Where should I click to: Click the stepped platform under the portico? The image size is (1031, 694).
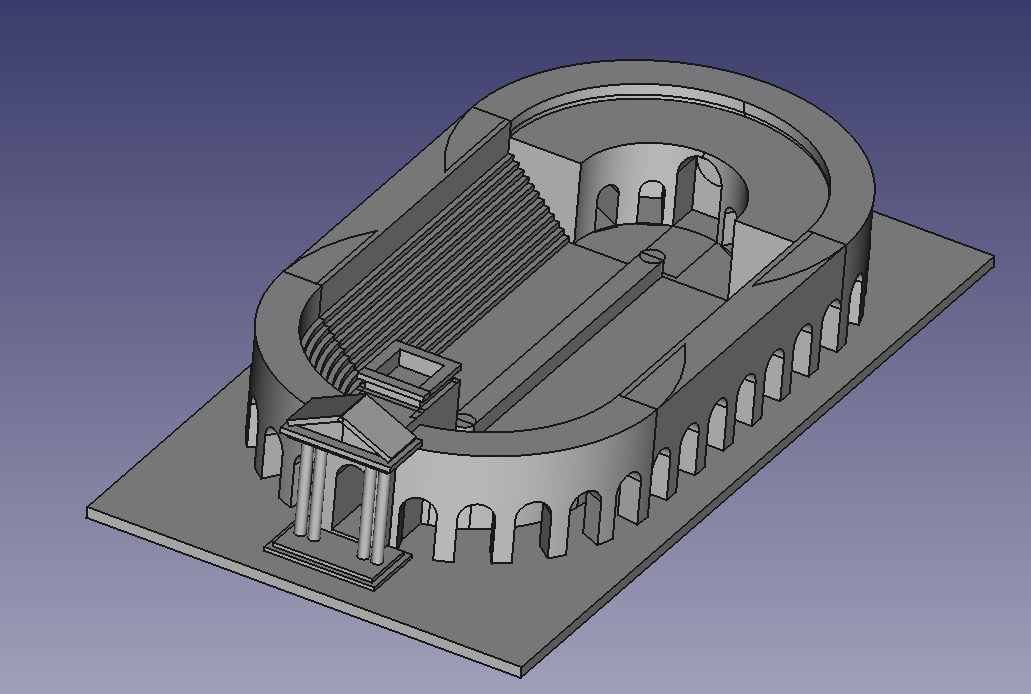[x=340, y=567]
